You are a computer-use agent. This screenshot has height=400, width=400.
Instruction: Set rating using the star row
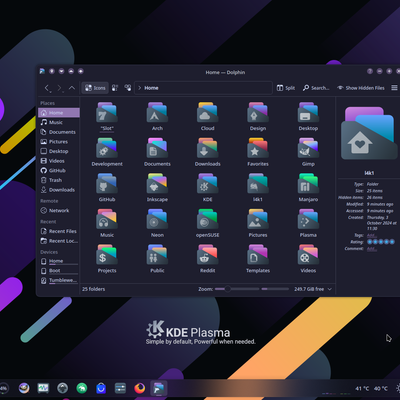point(381,242)
